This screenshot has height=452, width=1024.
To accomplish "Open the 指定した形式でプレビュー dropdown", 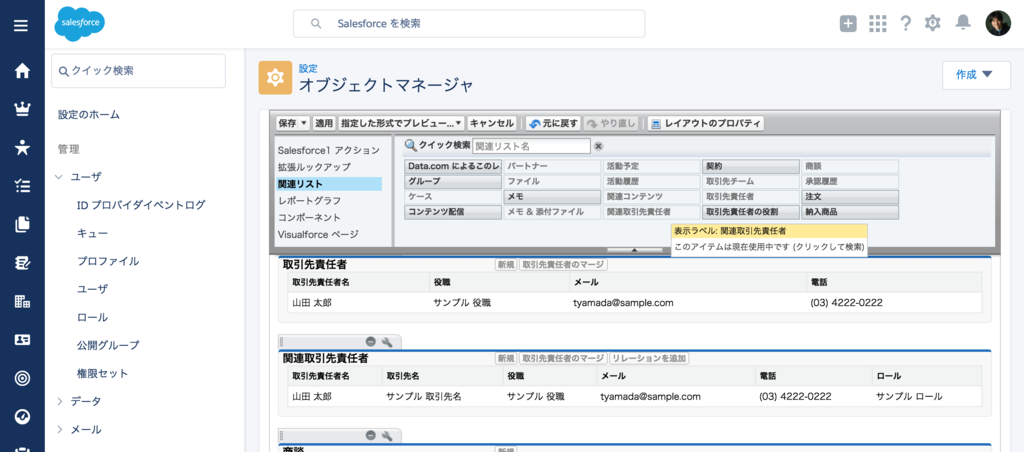I will [x=401, y=123].
